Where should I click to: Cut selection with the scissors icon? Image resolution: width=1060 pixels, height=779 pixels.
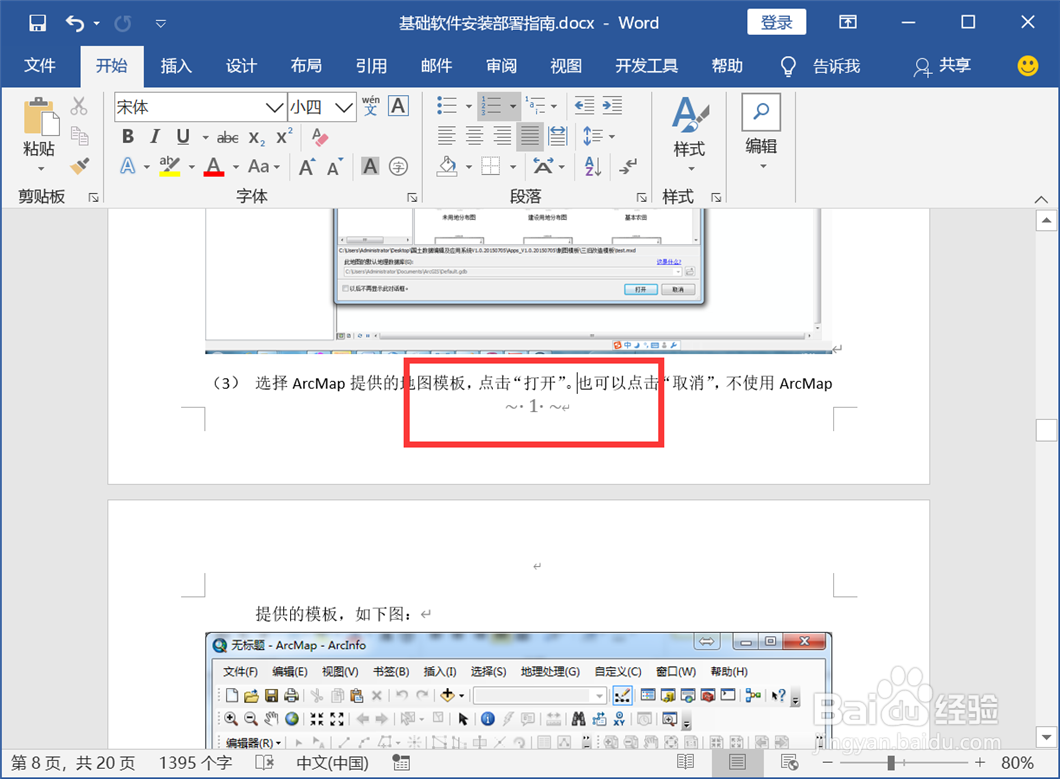79,105
